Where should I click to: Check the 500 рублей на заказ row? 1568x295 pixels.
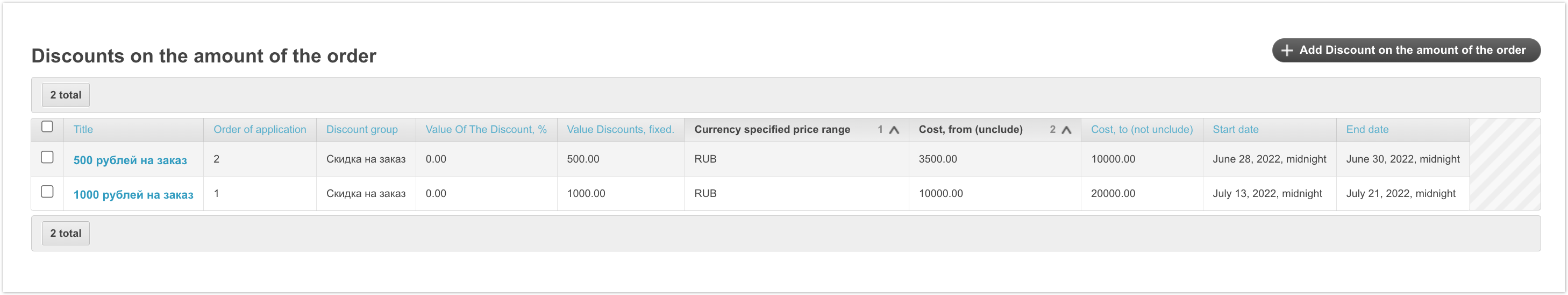click(47, 157)
